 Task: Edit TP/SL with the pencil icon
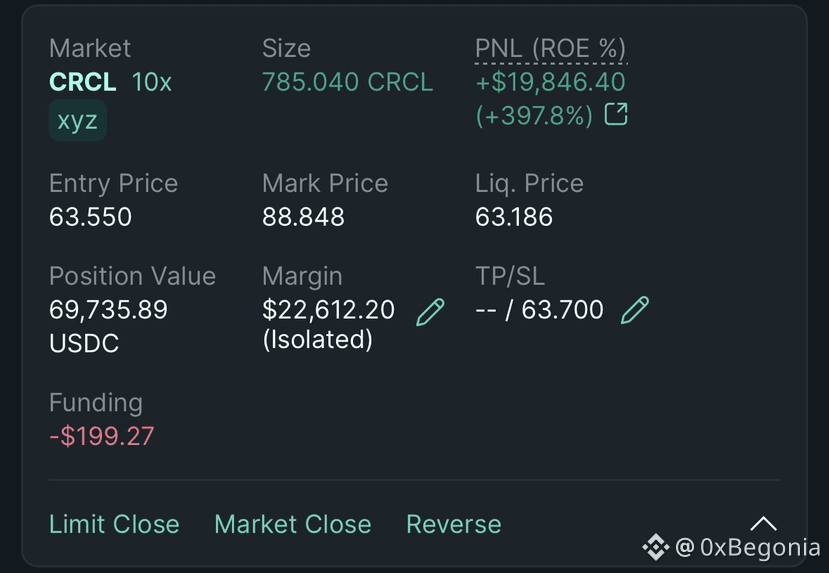(x=634, y=310)
